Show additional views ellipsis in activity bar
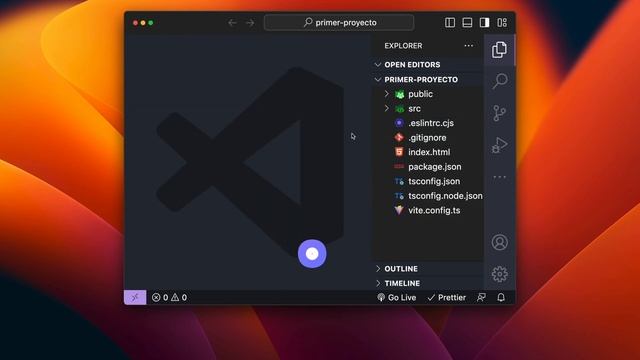640x360 pixels. 500,177
